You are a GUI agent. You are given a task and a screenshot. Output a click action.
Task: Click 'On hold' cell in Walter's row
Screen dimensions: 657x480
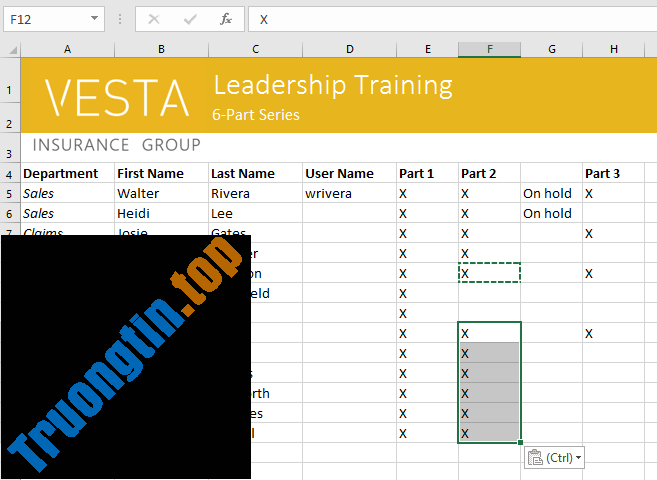551,194
